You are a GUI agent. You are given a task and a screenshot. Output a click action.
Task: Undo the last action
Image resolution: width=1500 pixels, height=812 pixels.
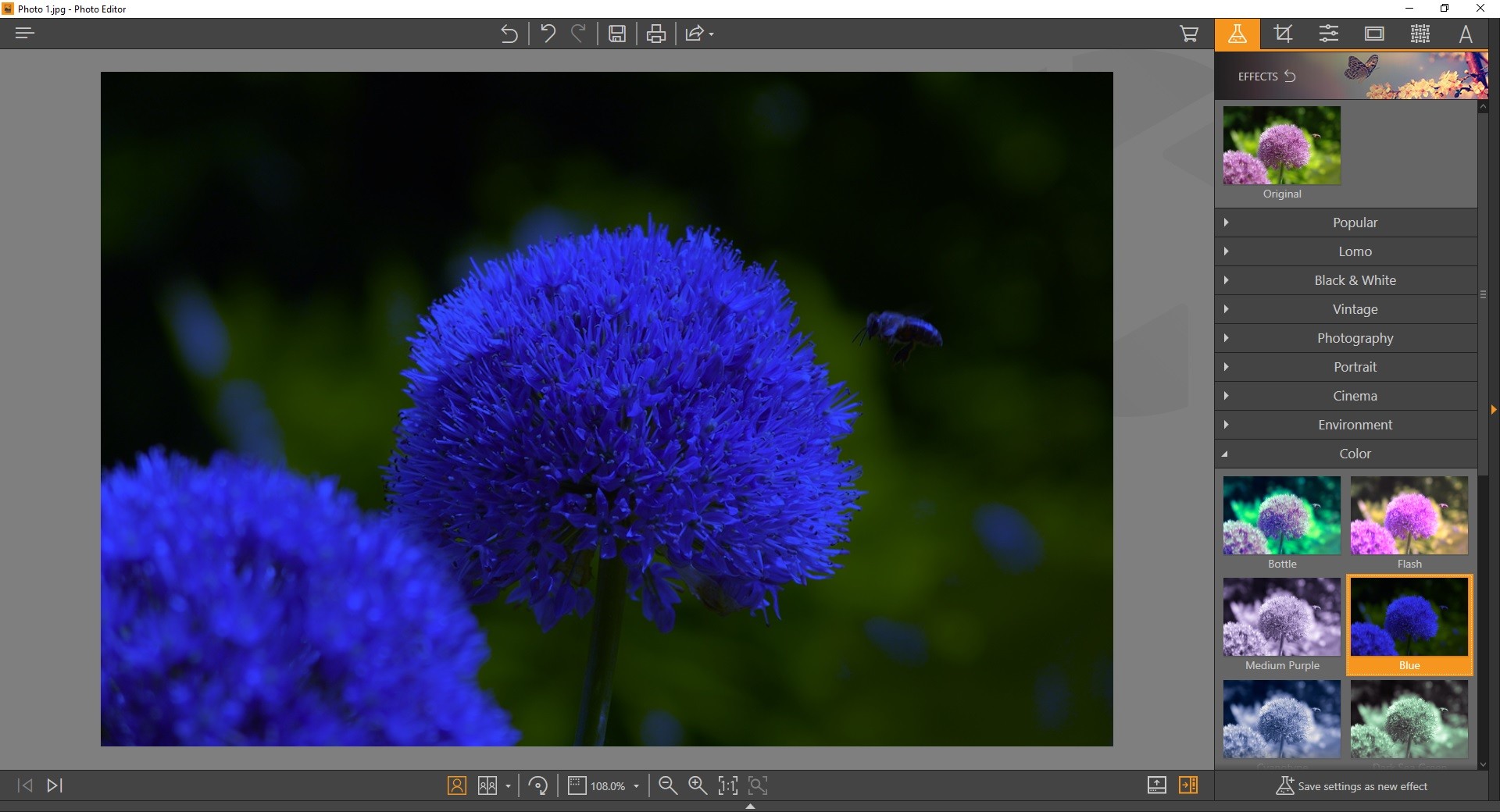pyautogui.click(x=548, y=34)
